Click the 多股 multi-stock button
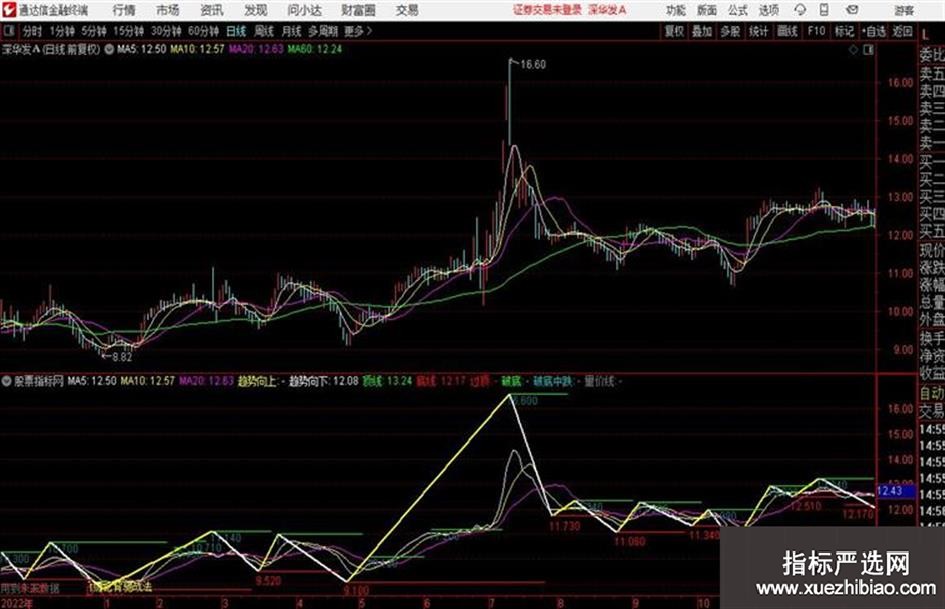The width and height of the screenshot is (945, 609). click(x=730, y=31)
